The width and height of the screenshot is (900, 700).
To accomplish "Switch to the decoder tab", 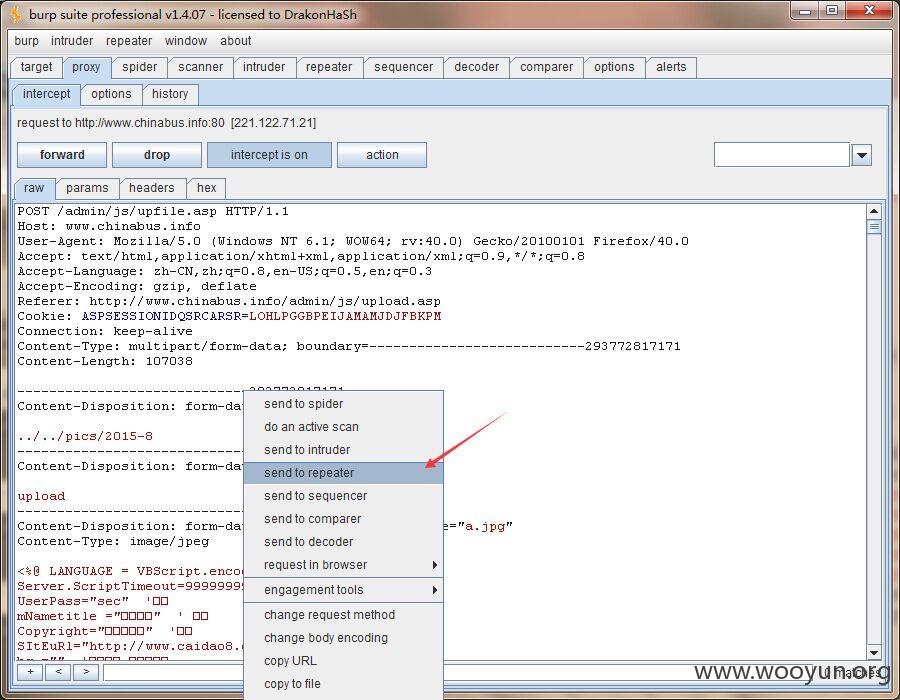I will (x=476, y=67).
